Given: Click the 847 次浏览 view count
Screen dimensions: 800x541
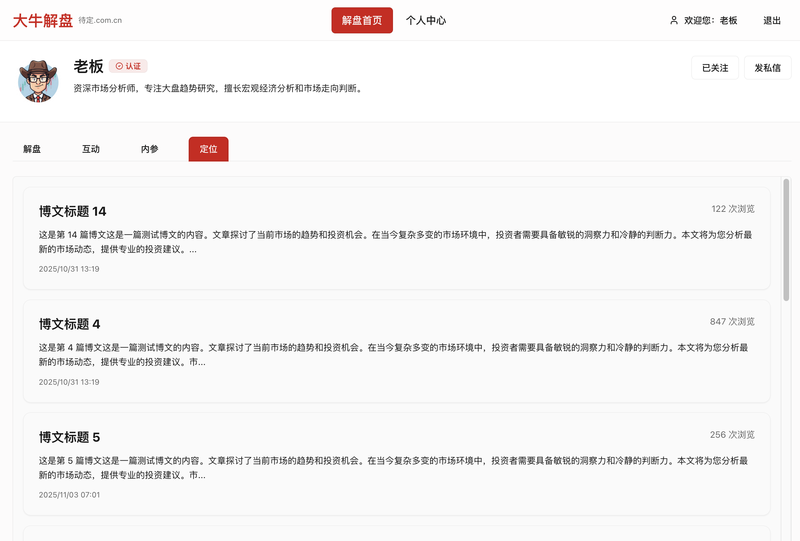Looking at the screenshot, I should [732, 322].
